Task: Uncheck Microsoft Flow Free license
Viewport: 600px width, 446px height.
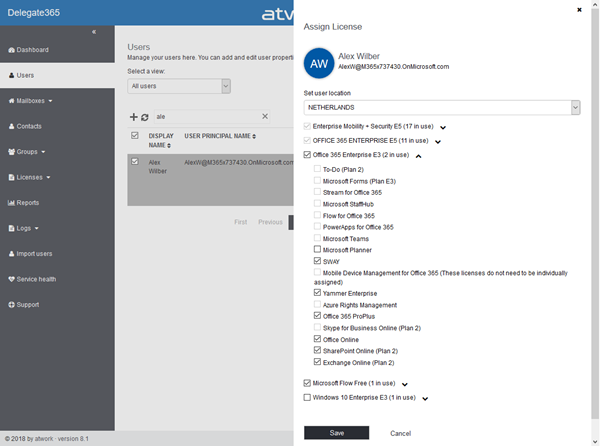Action: point(307,383)
